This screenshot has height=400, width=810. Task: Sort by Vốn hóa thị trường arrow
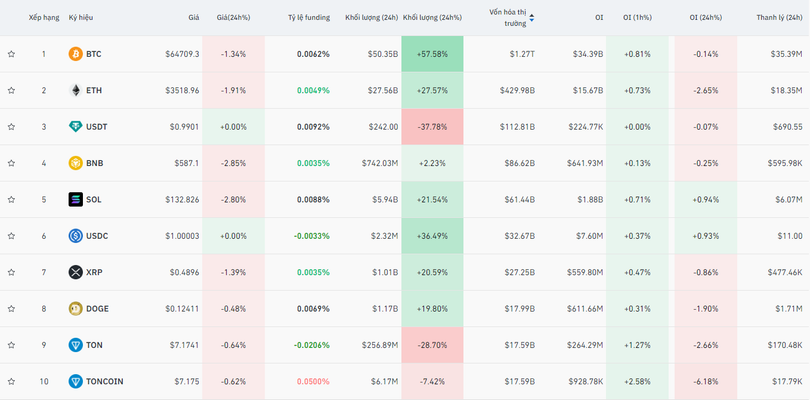[x=531, y=17]
